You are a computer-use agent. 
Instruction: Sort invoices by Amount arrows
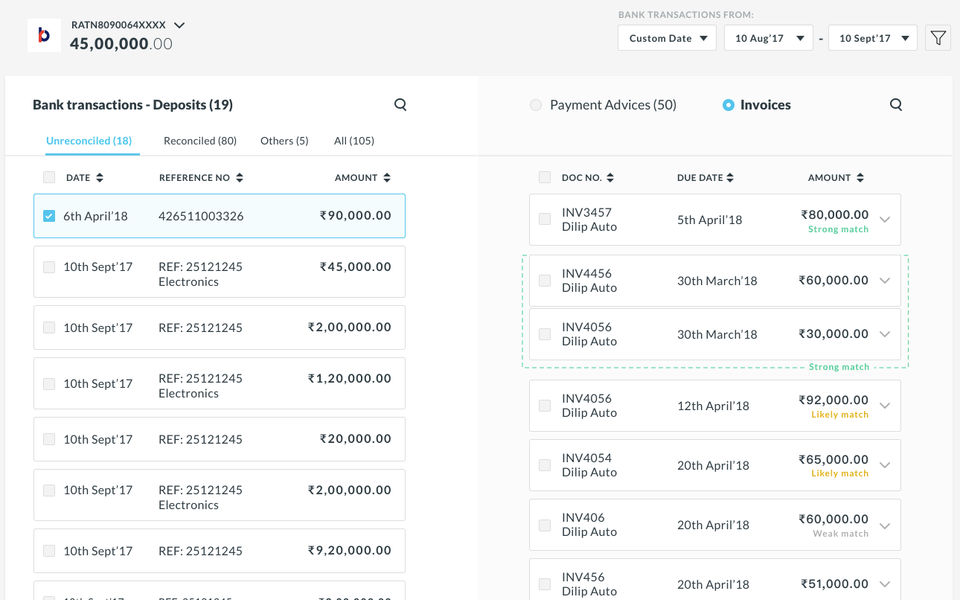860,178
